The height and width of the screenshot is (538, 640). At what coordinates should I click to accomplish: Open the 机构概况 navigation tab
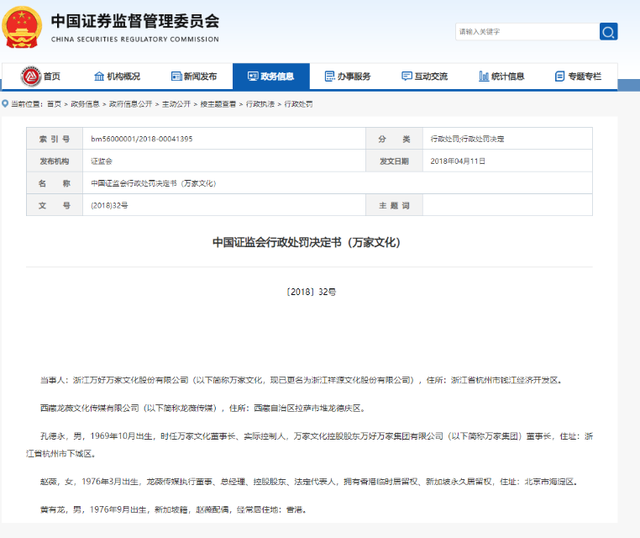point(118,76)
